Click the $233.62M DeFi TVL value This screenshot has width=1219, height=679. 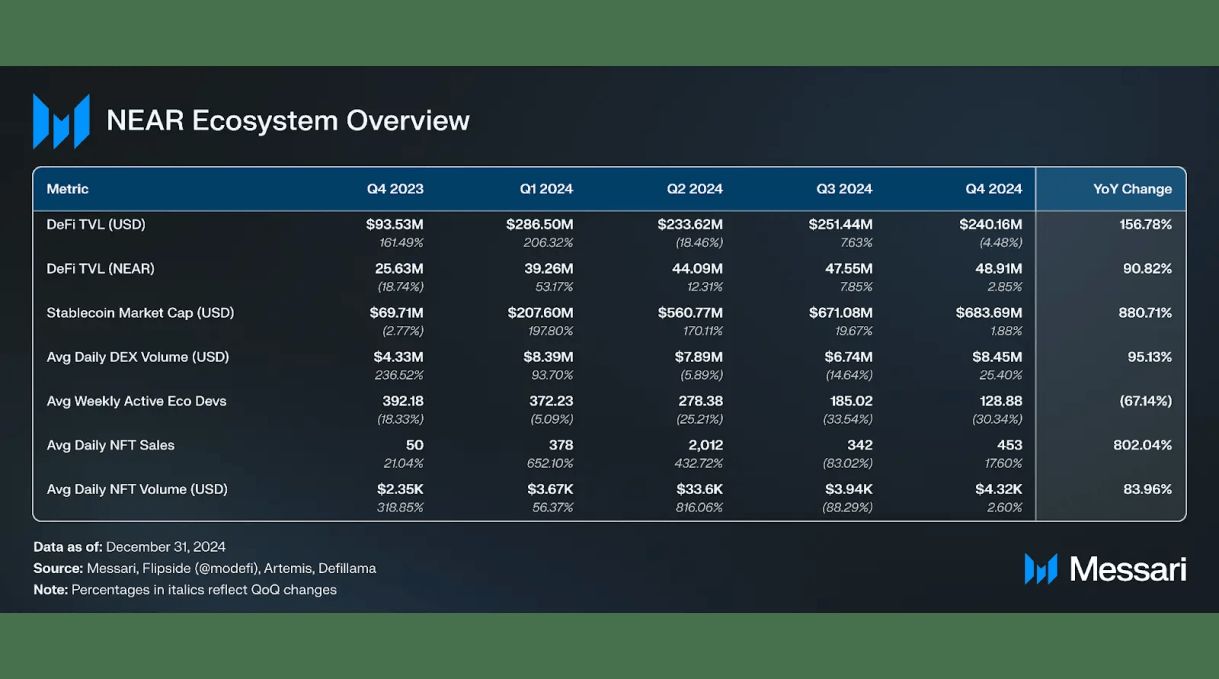tap(690, 225)
